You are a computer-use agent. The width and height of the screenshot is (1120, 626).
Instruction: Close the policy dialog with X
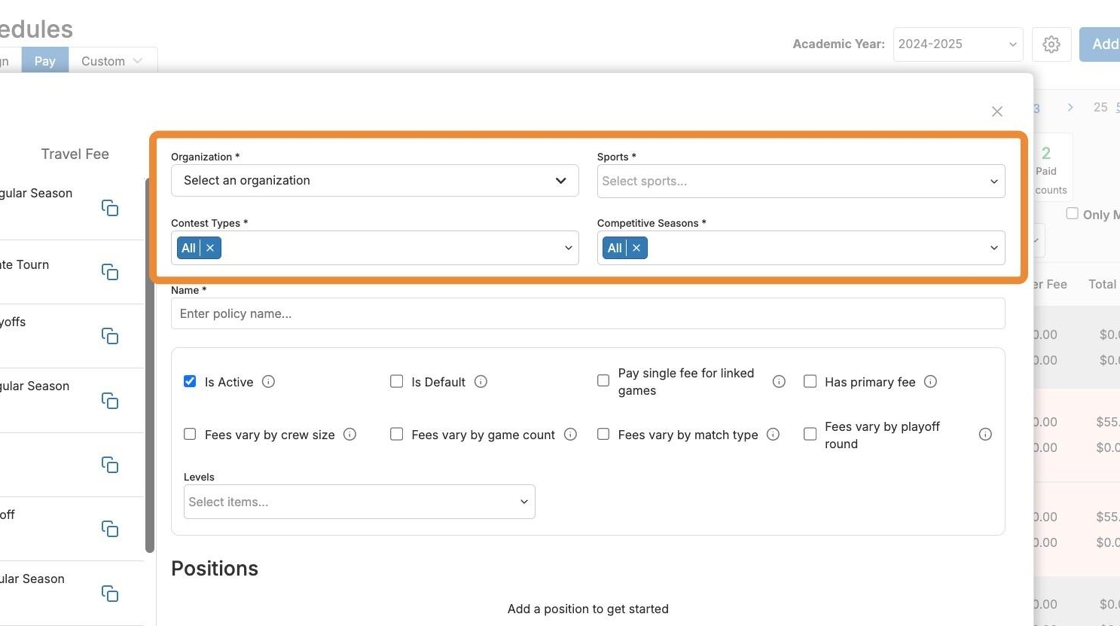point(997,112)
